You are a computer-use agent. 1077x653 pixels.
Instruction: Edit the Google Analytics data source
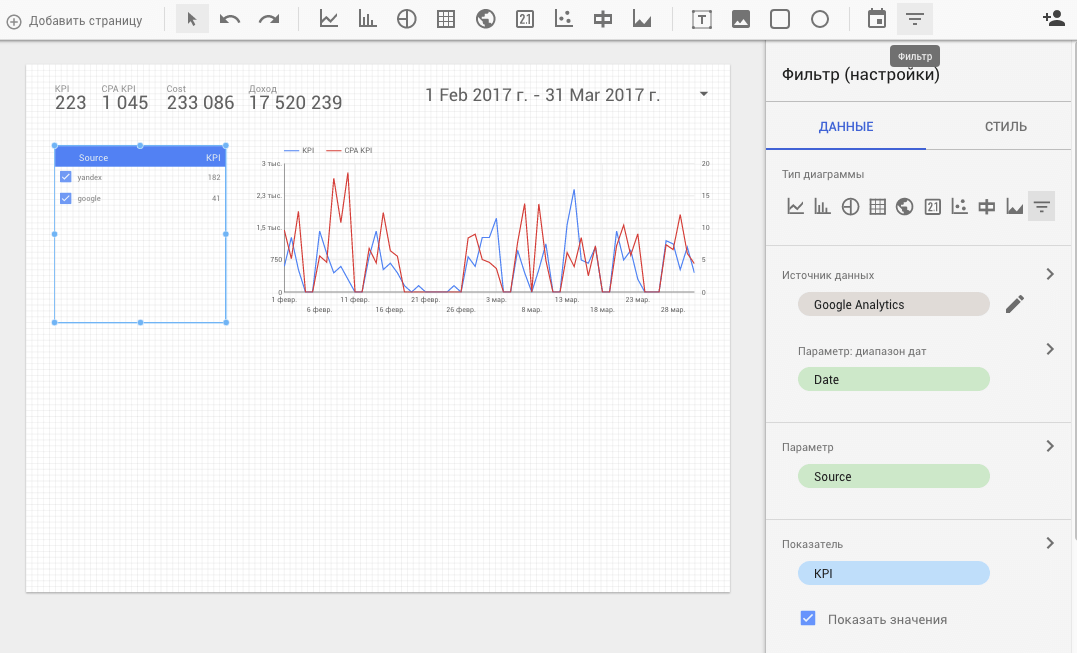pos(1015,304)
